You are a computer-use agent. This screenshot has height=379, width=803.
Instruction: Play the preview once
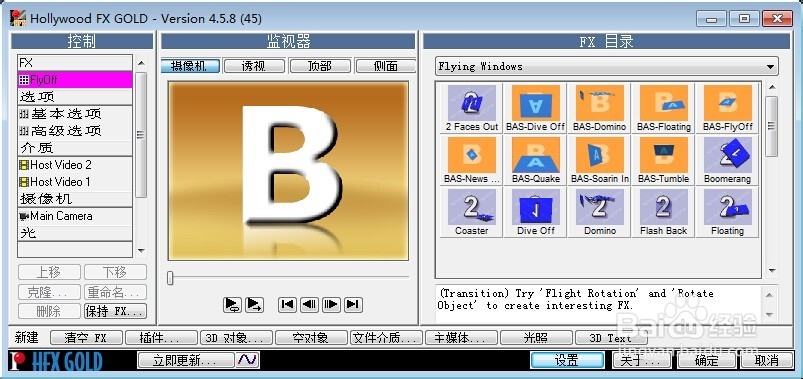(255, 305)
